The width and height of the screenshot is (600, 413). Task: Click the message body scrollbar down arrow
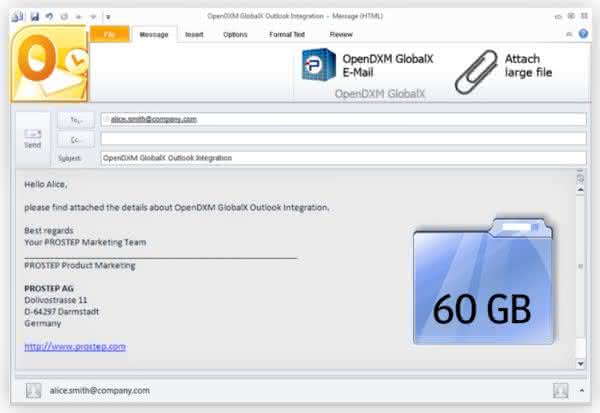(580, 364)
